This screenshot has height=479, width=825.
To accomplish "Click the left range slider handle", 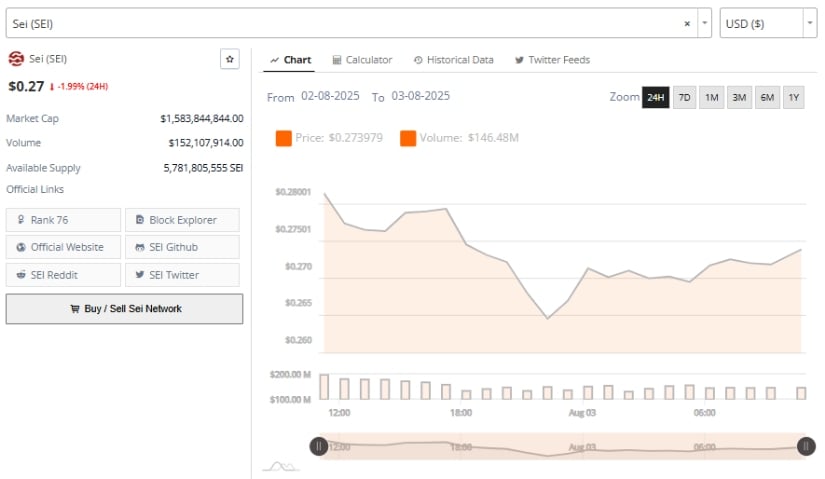I will [x=318, y=447].
